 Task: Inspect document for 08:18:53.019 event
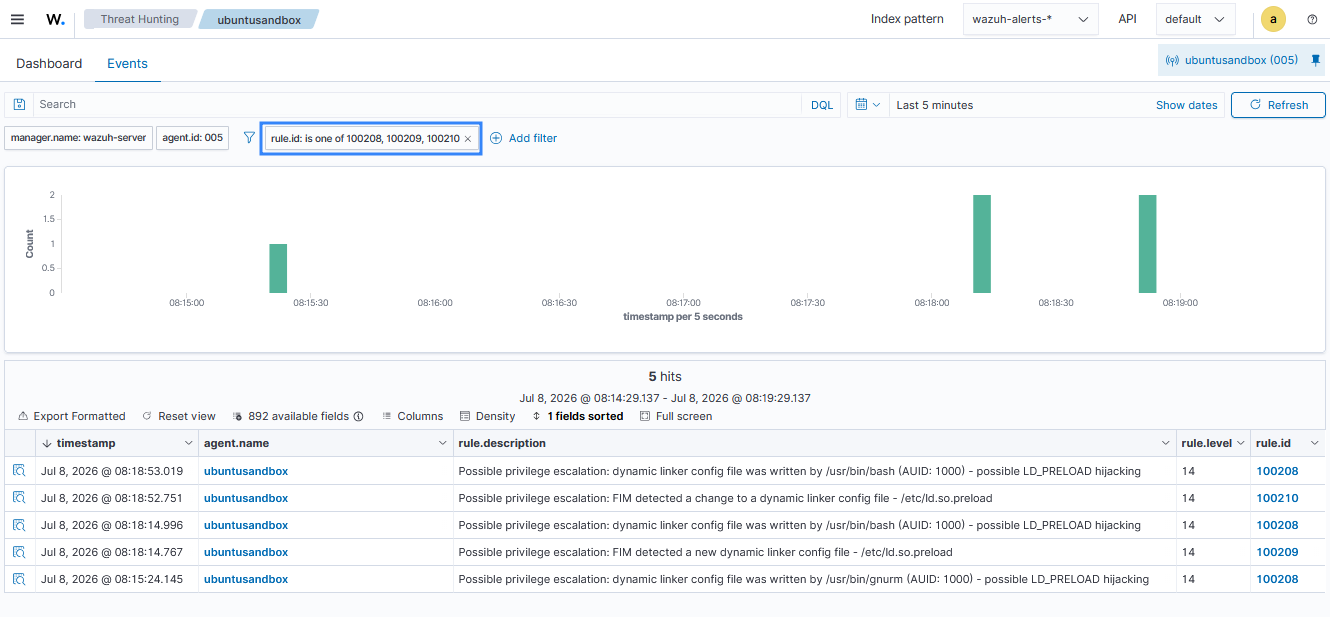coord(19,471)
